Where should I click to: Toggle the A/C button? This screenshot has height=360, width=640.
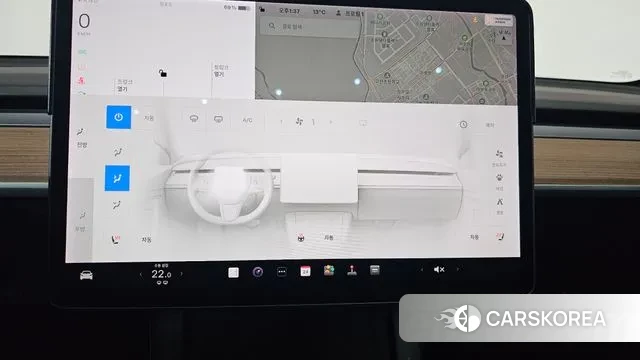(247, 120)
